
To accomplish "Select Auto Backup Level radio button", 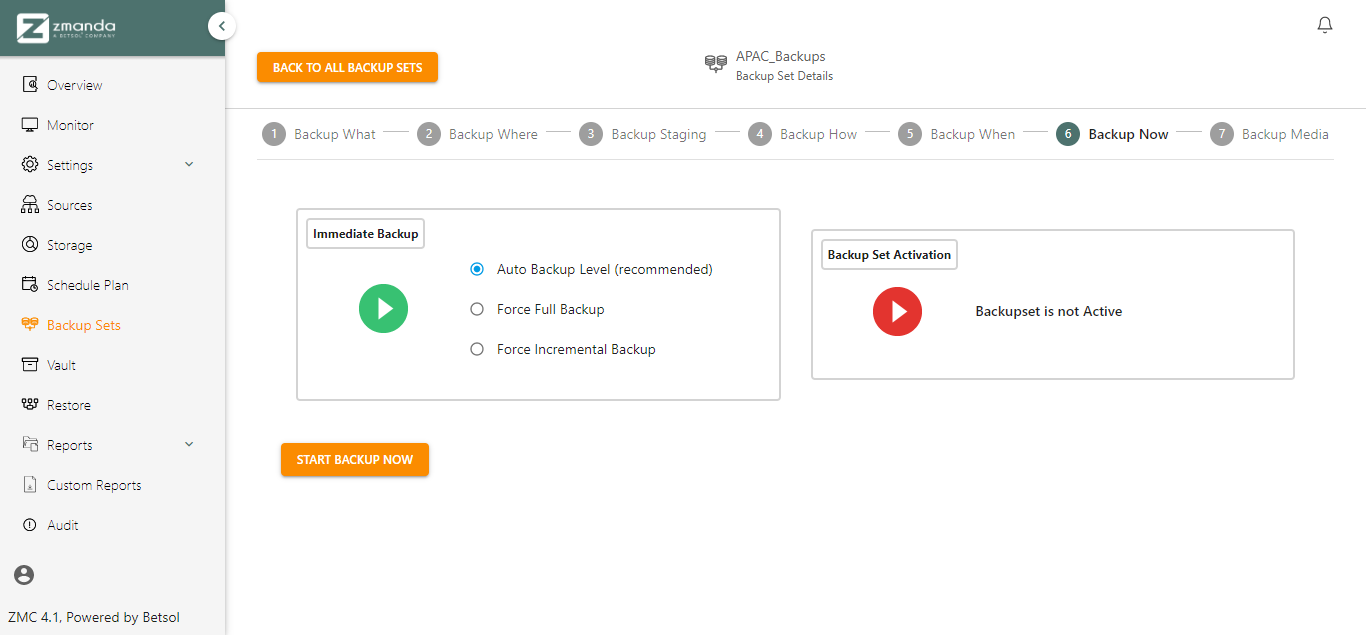I will tap(477, 269).
